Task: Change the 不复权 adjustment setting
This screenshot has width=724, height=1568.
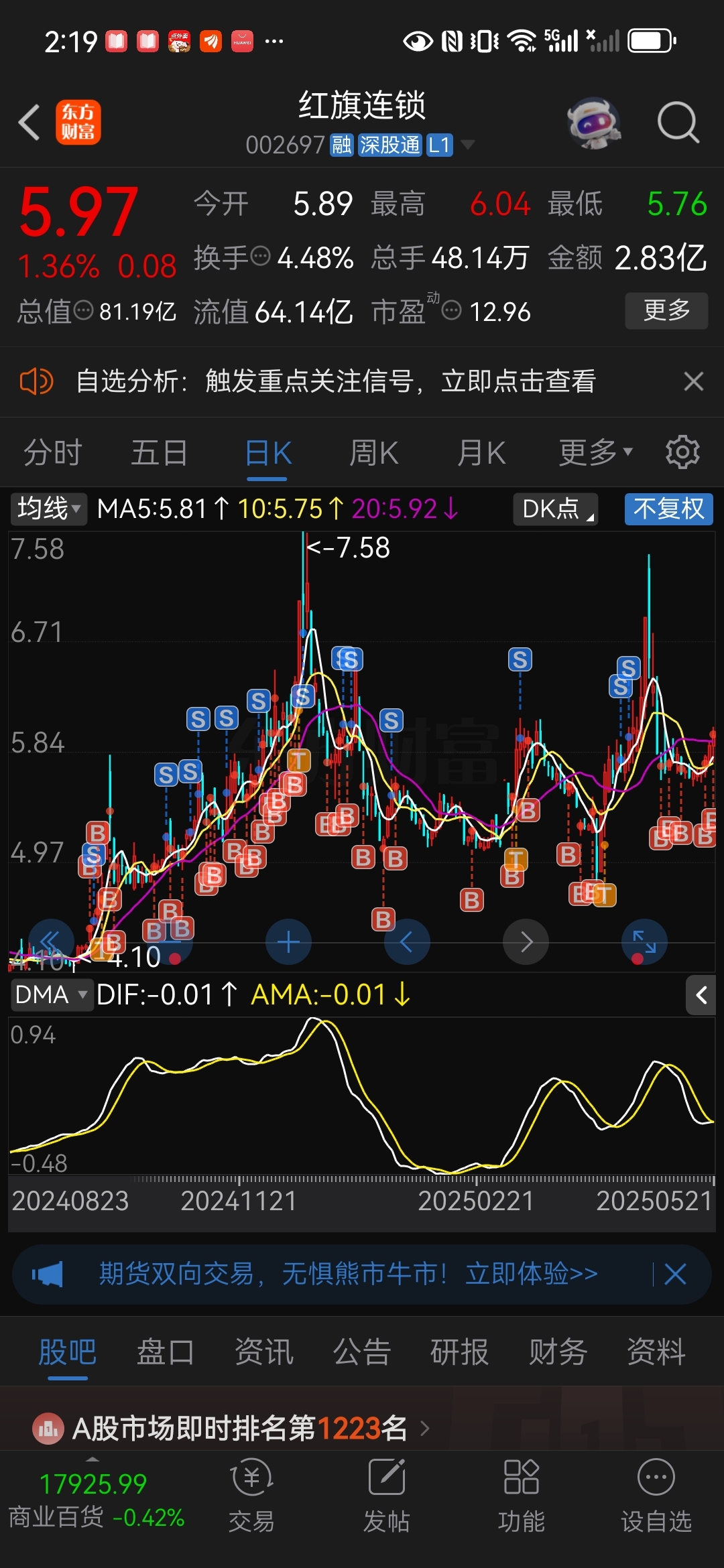Action: coord(668,509)
